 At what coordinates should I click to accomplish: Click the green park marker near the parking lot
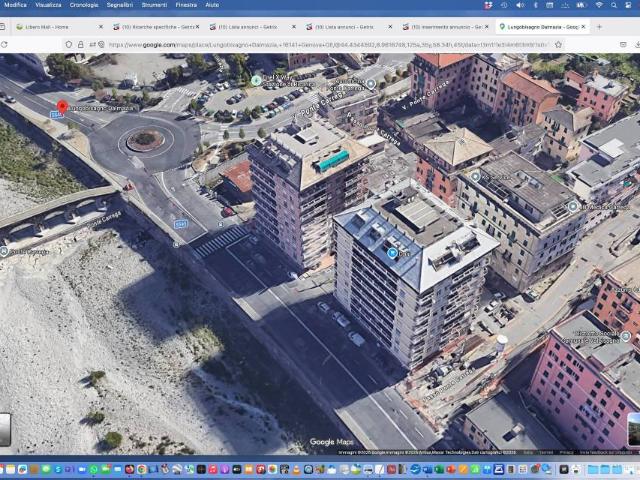tap(256, 80)
